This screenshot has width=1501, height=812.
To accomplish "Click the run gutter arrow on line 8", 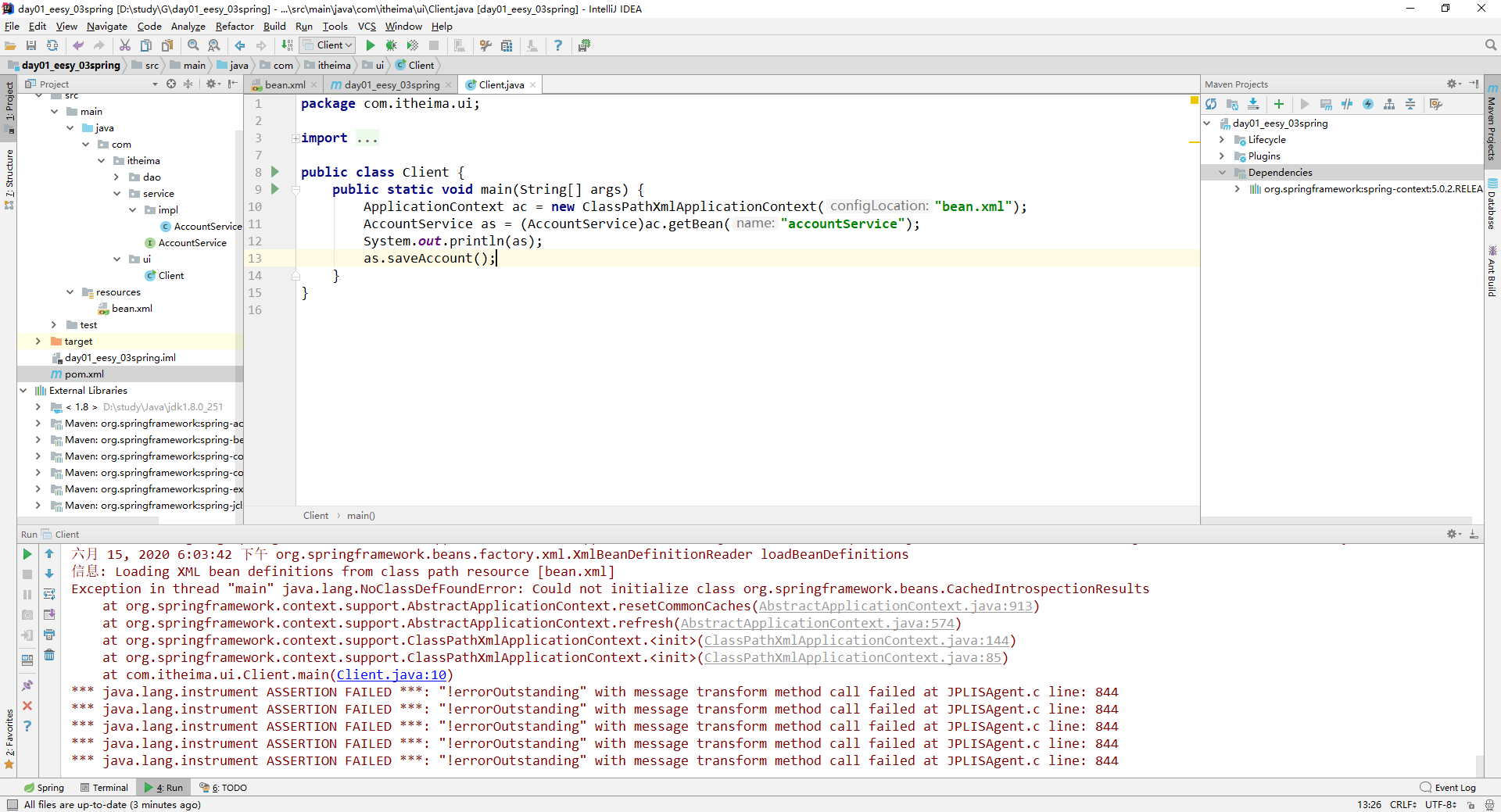I will [x=275, y=171].
